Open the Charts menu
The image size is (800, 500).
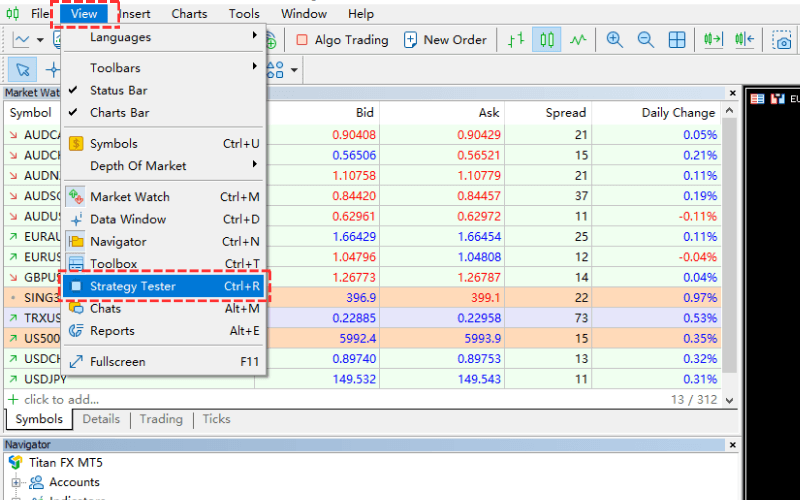(x=189, y=14)
